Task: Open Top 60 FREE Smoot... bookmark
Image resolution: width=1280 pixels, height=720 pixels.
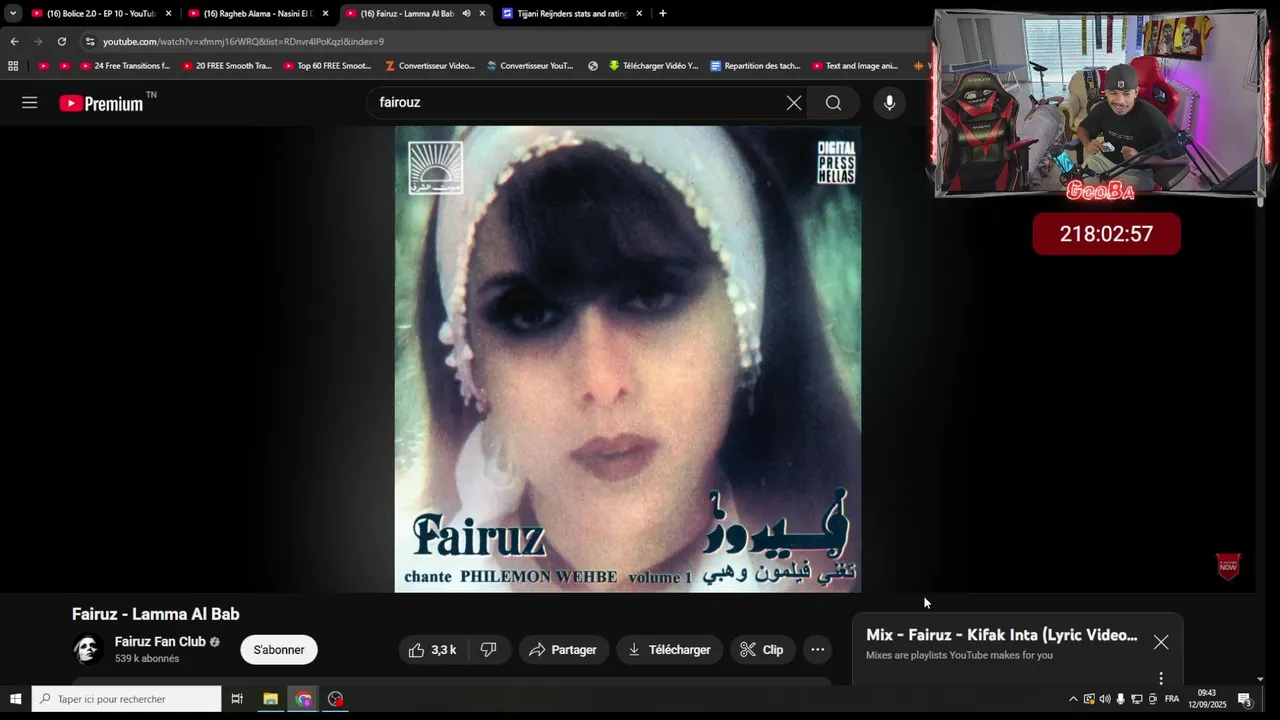Action: (327, 66)
